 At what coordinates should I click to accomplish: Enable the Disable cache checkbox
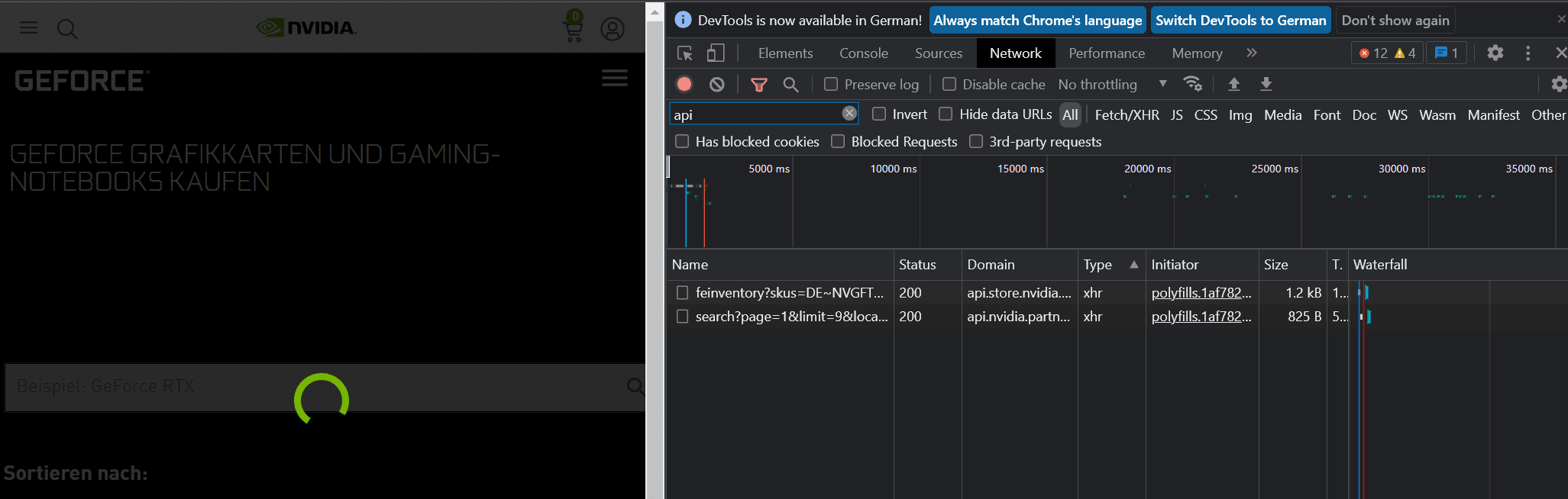[949, 84]
